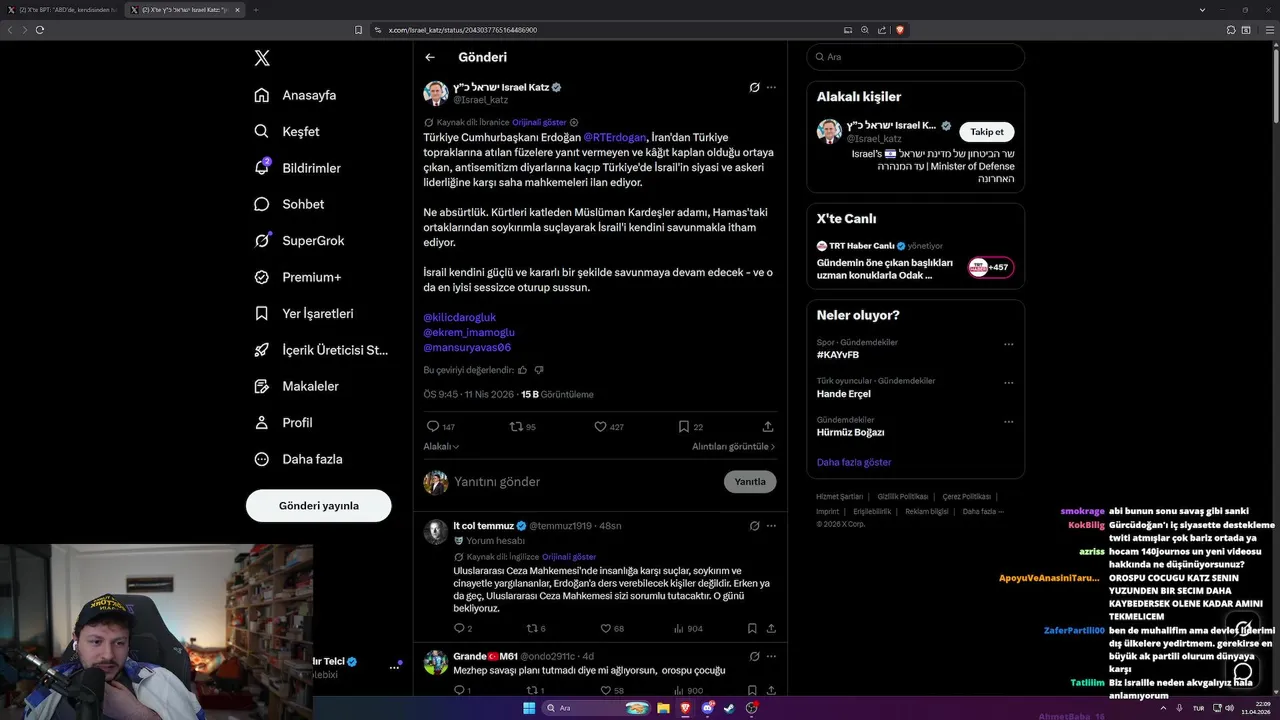Click the Yer İşaretleri bookmark icon
The height and width of the screenshot is (720, 1280).
pyautogui.click(x=262, y=313)
